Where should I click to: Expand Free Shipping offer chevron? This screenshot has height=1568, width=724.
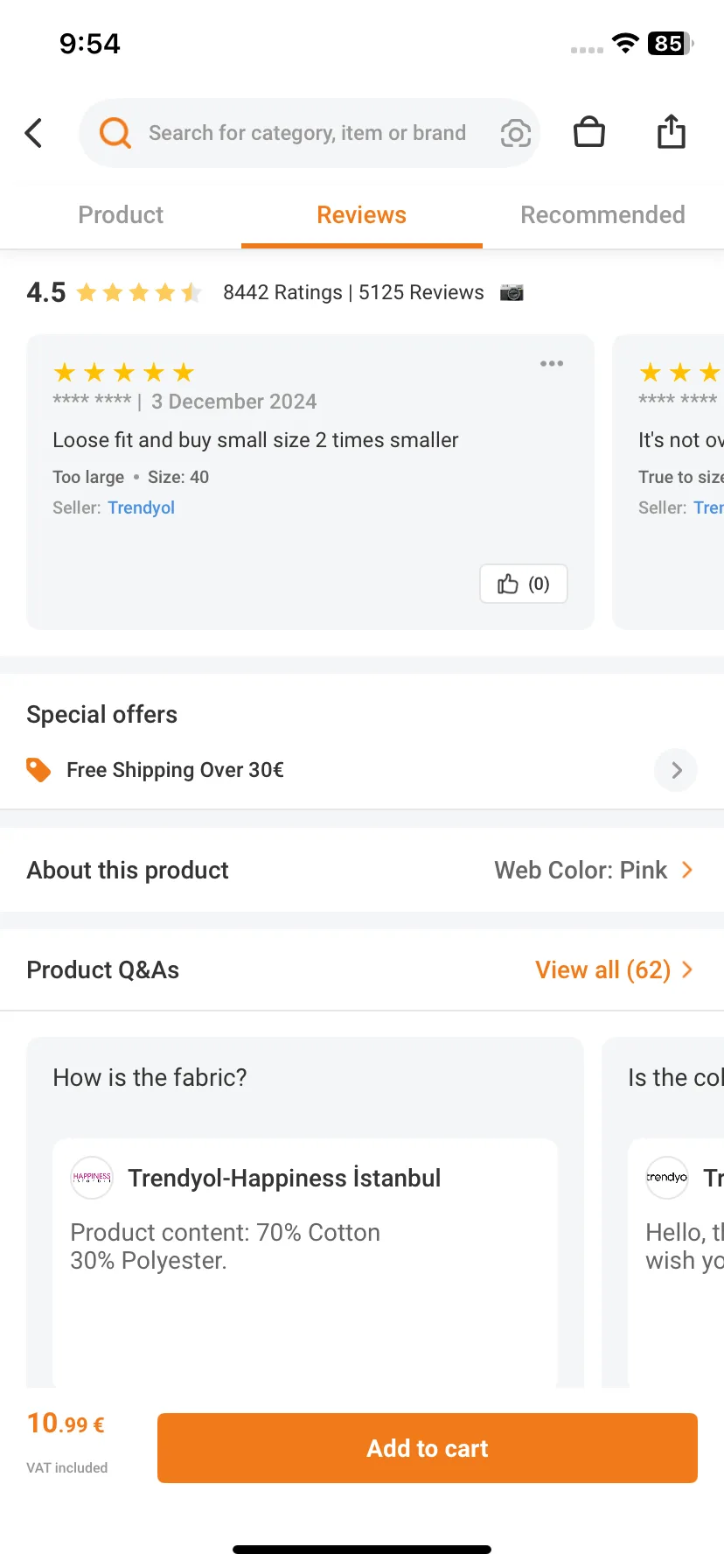click(x=676, y=770)
